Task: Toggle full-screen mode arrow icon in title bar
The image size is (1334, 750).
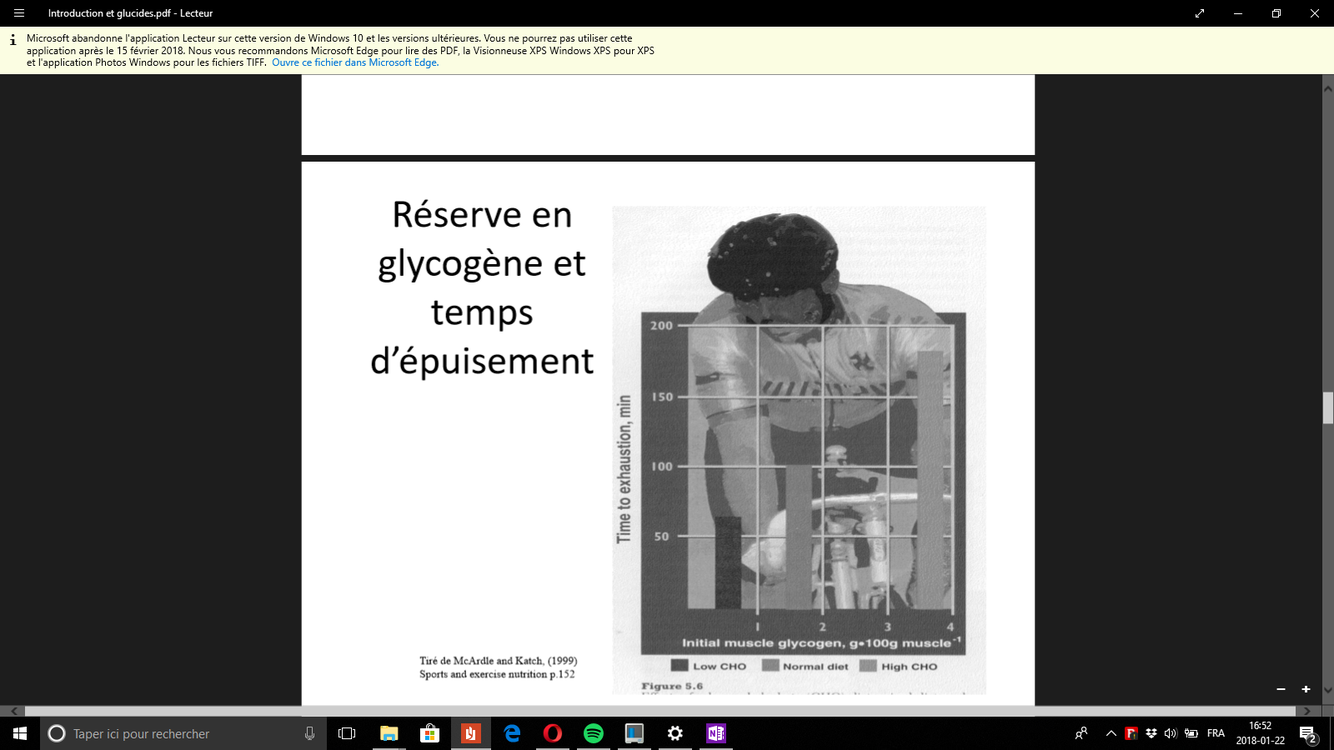Action: 1200,13
